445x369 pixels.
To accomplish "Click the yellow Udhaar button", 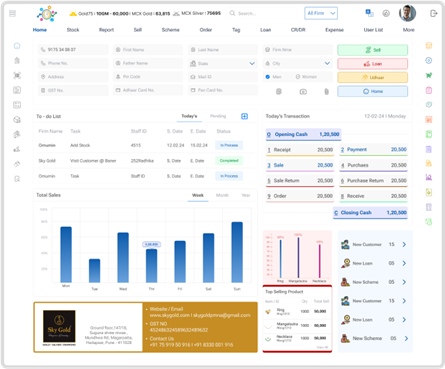I will [x=372, y=77].
